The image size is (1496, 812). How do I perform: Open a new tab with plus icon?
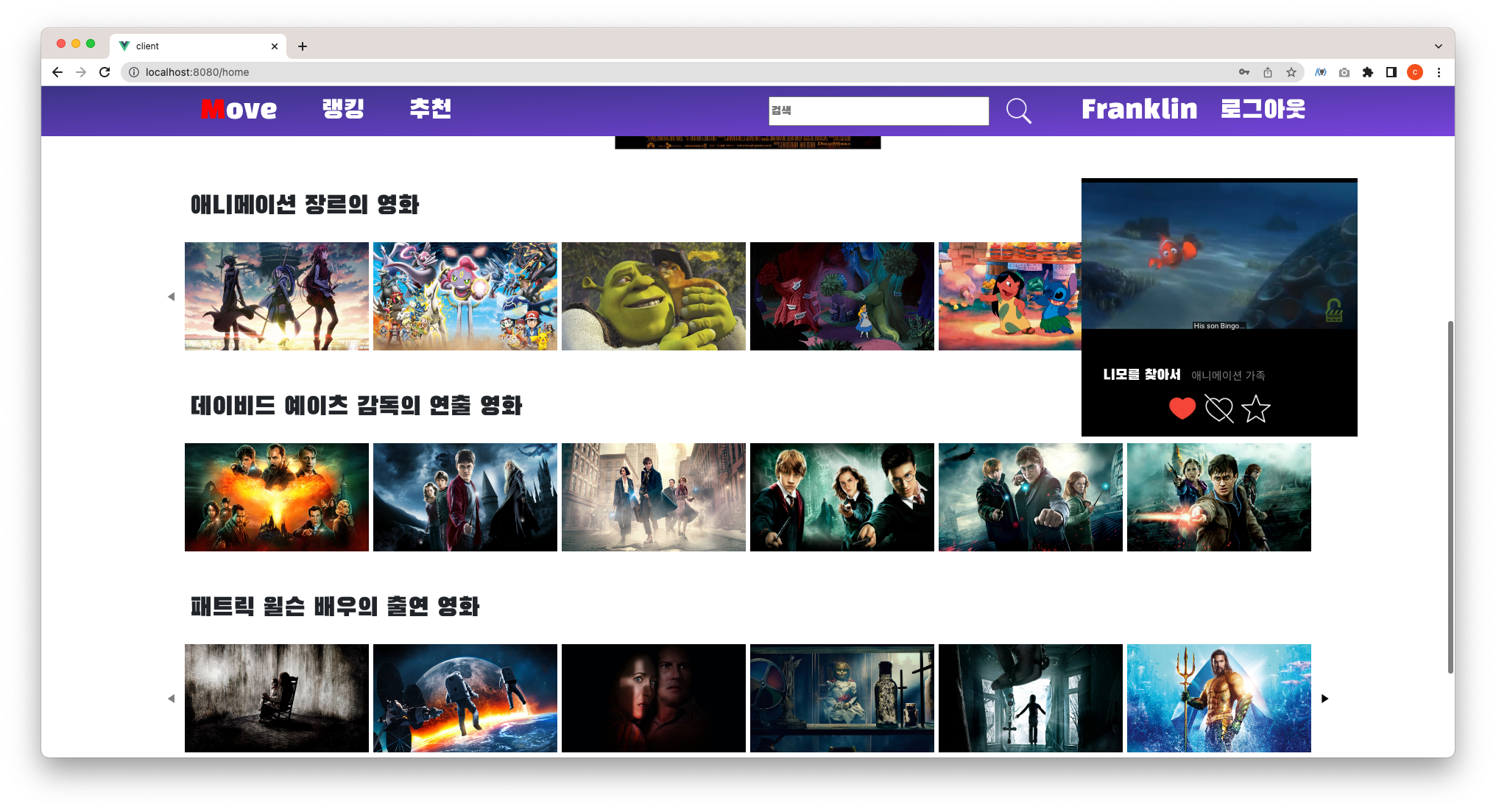(303, 46)
